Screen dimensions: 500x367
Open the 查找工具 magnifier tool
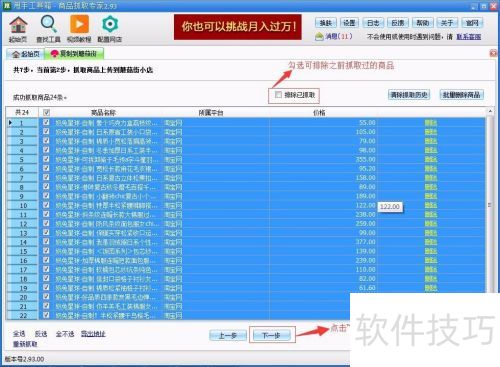[48, 29]
